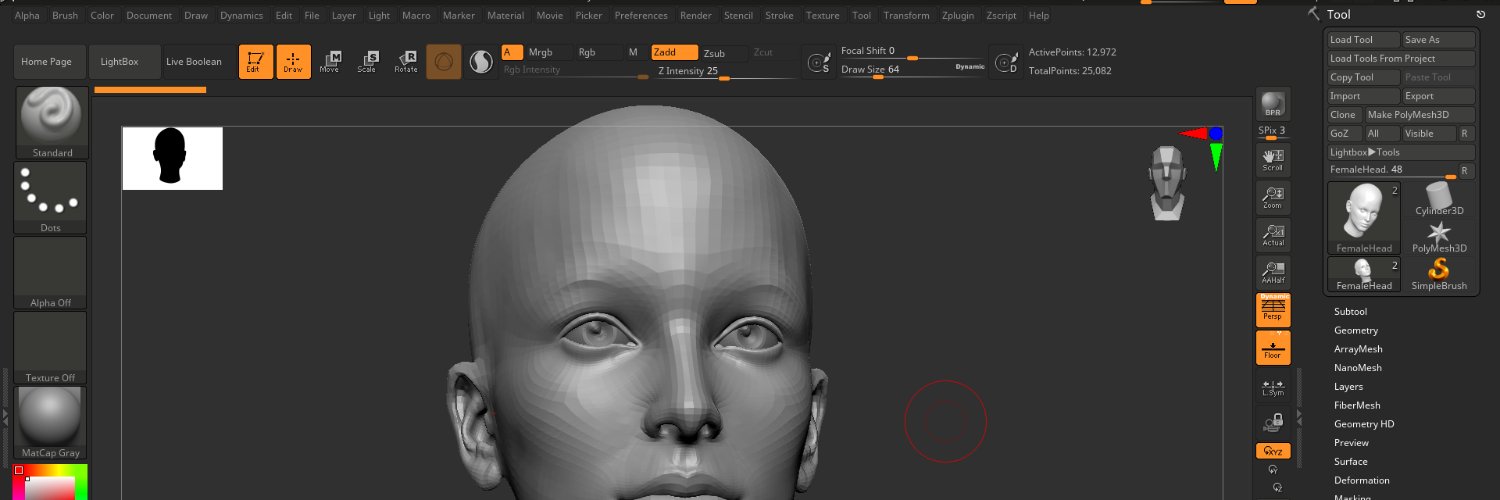Select the Scale transform tool
The image size is (1500, 500).
[368, 62]
